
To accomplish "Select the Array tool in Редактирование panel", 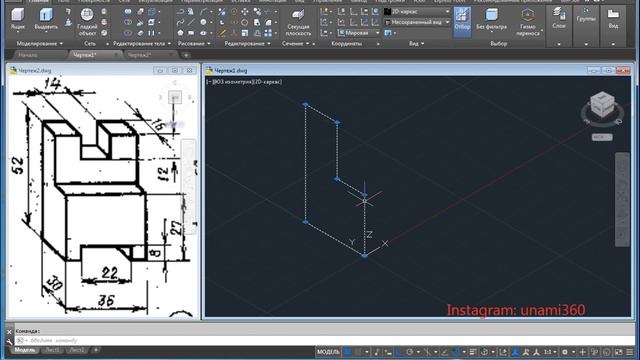I will [268, 33].
